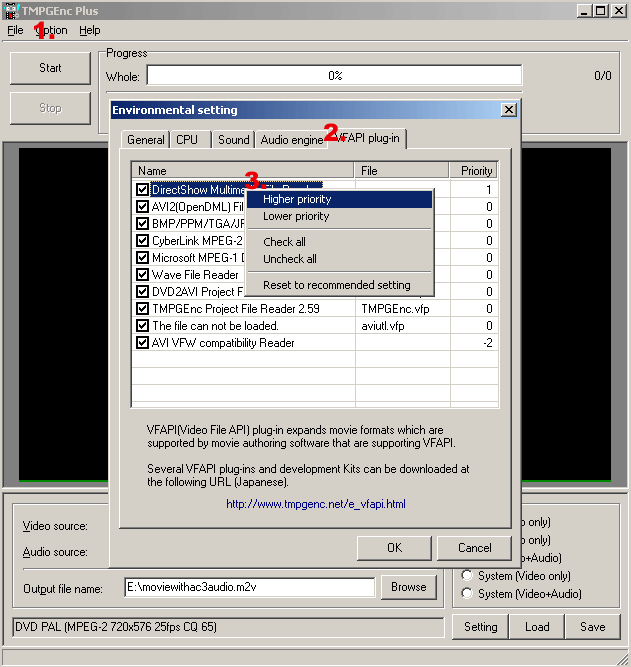Choose Lower priority in the context menu
Image resolution: width=631 pixels, height=667 pixels.
[295, 216]
